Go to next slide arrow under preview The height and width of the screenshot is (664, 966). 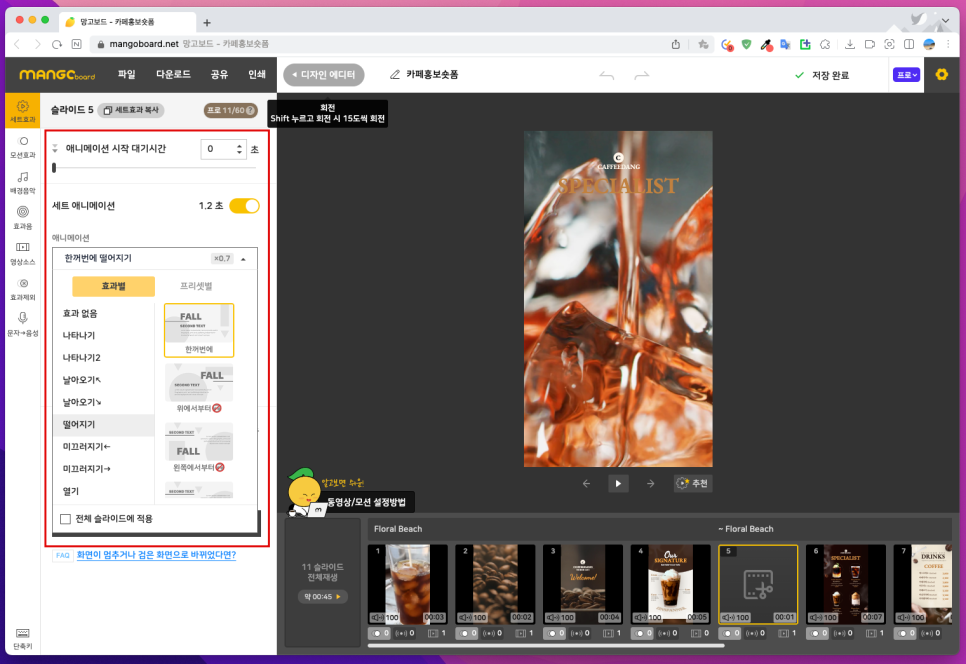coord(651,484)
